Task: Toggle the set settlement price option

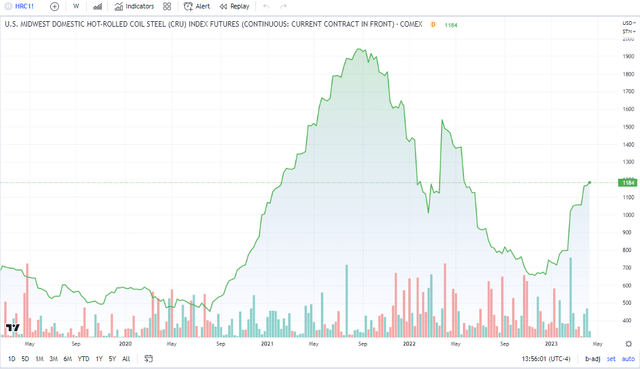Action: (x=611, y=359)
